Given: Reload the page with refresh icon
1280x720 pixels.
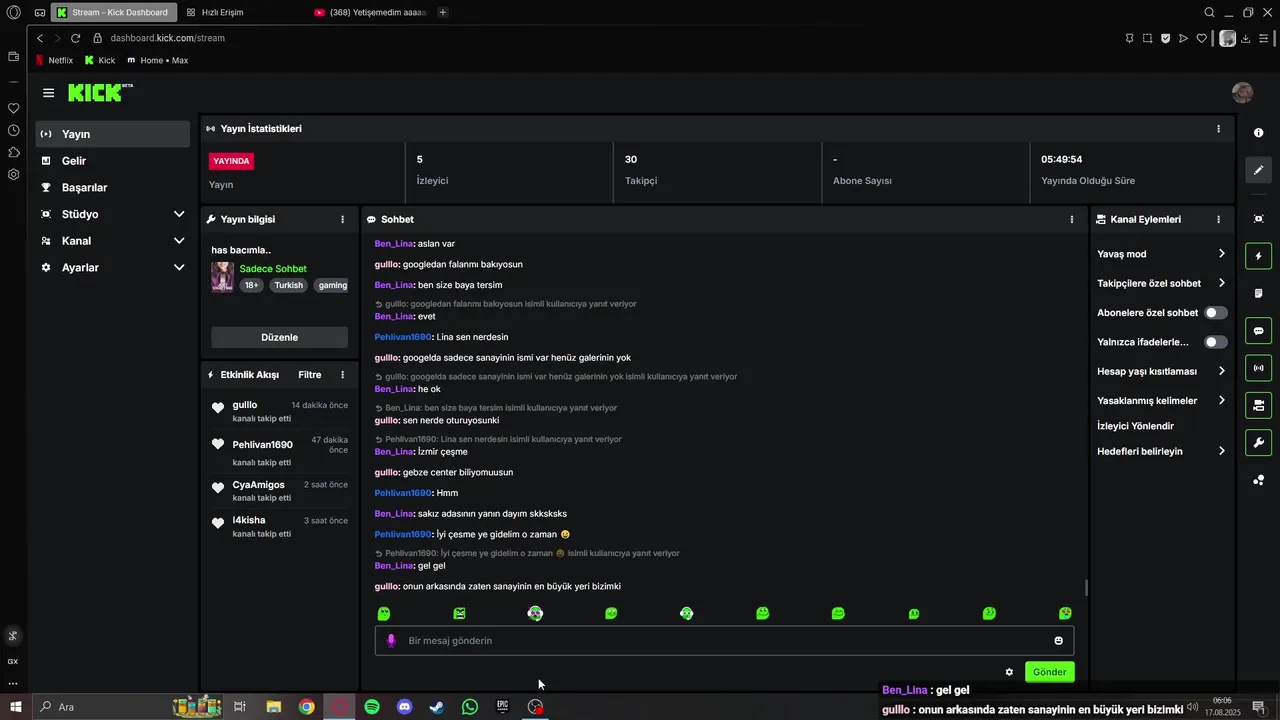Looking at the screenshot, I should (x=75, y=38).
